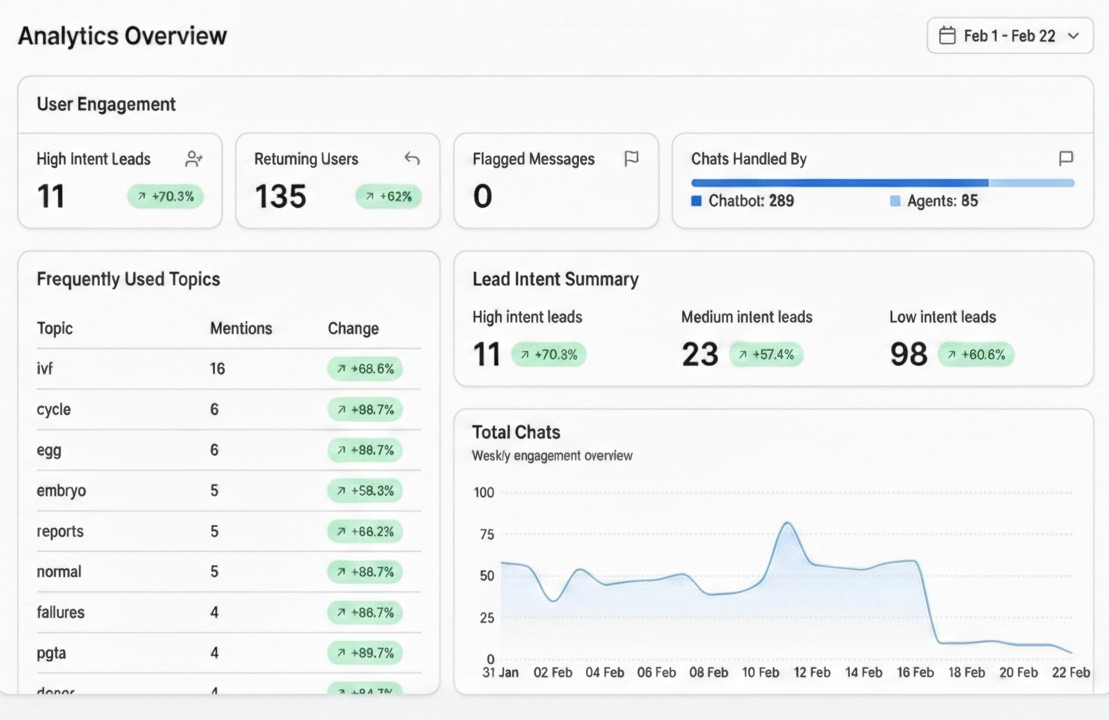The image size is (1109, 720).
Task: Click the Total Chats chart heading
Action: (516, 432)
